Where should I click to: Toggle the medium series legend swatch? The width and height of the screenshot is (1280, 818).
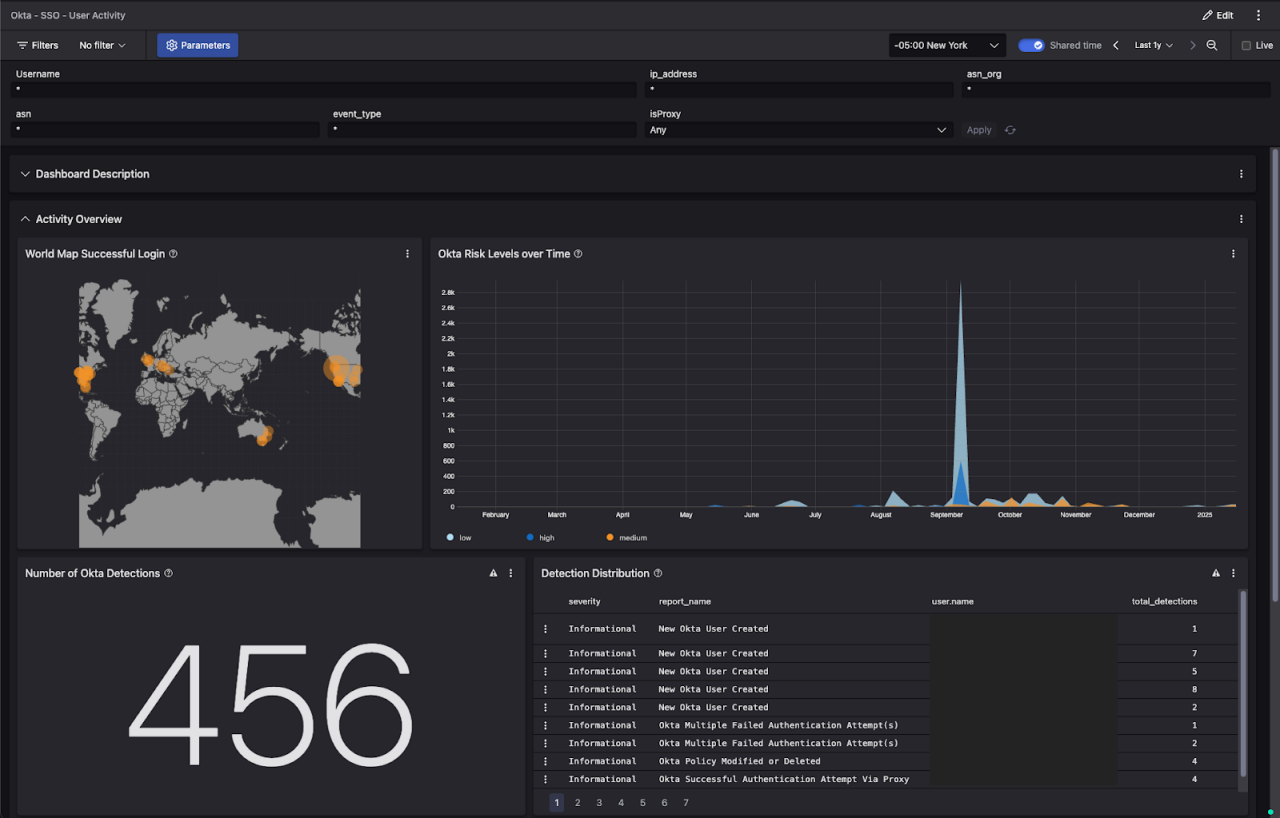click(610, 538)
